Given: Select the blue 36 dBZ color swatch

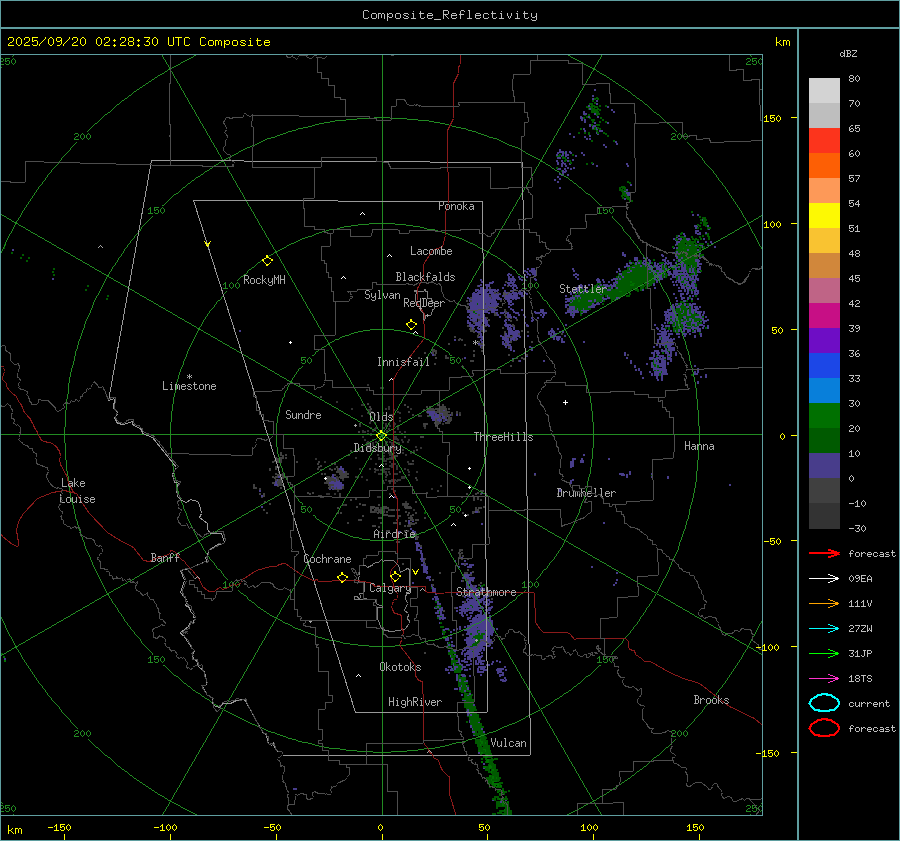Looking at the screenshot, I should point(824,366).
